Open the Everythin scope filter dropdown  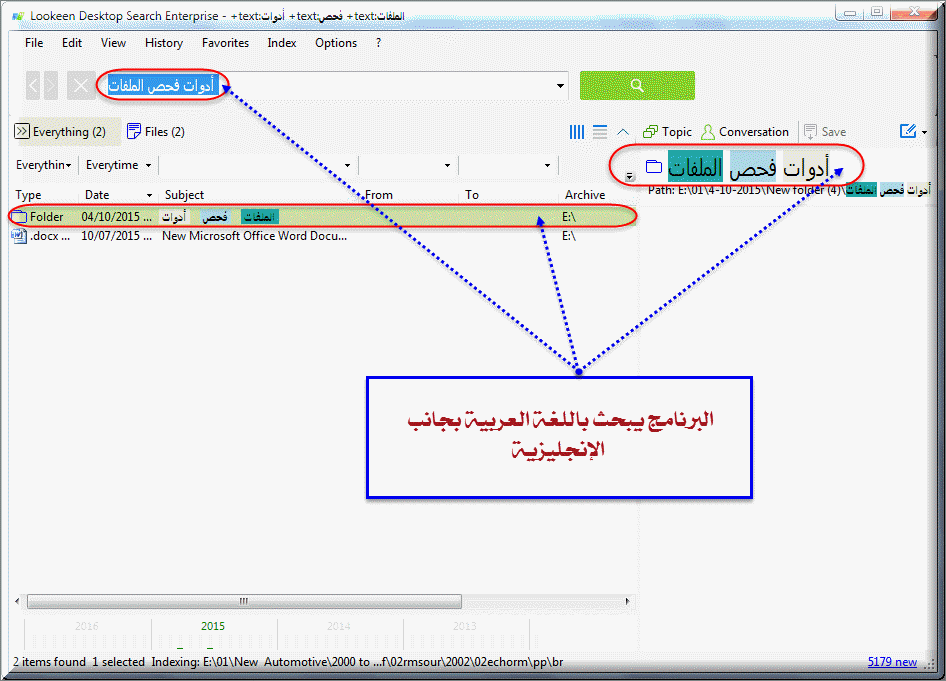coord(44,165)
